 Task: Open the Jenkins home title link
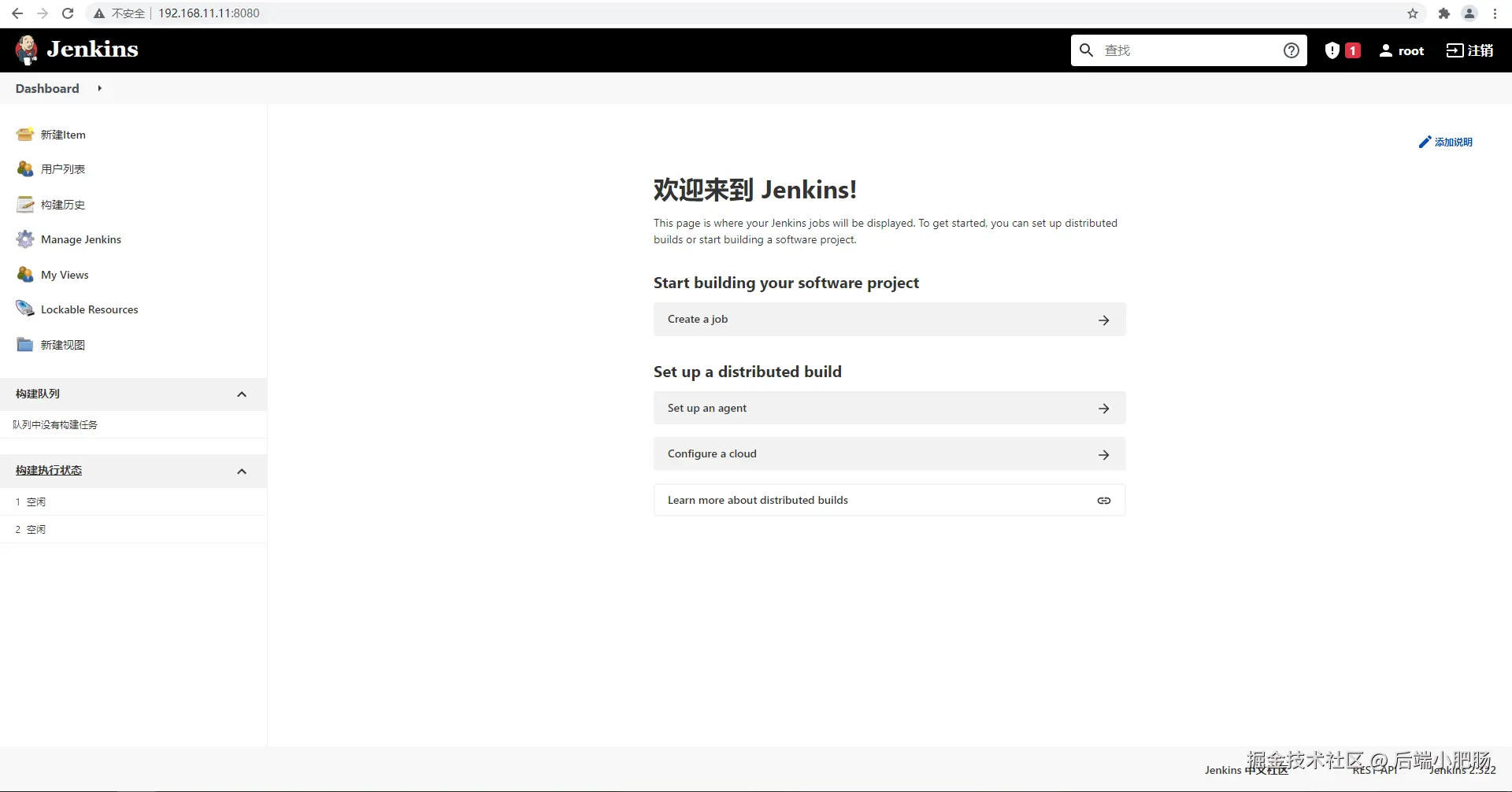pos(92,49)
